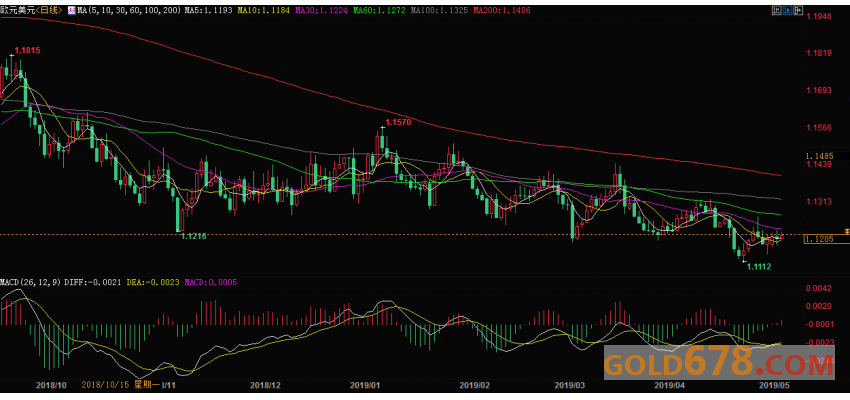Click the 1.1815 high price label

(x=28, y=50)
